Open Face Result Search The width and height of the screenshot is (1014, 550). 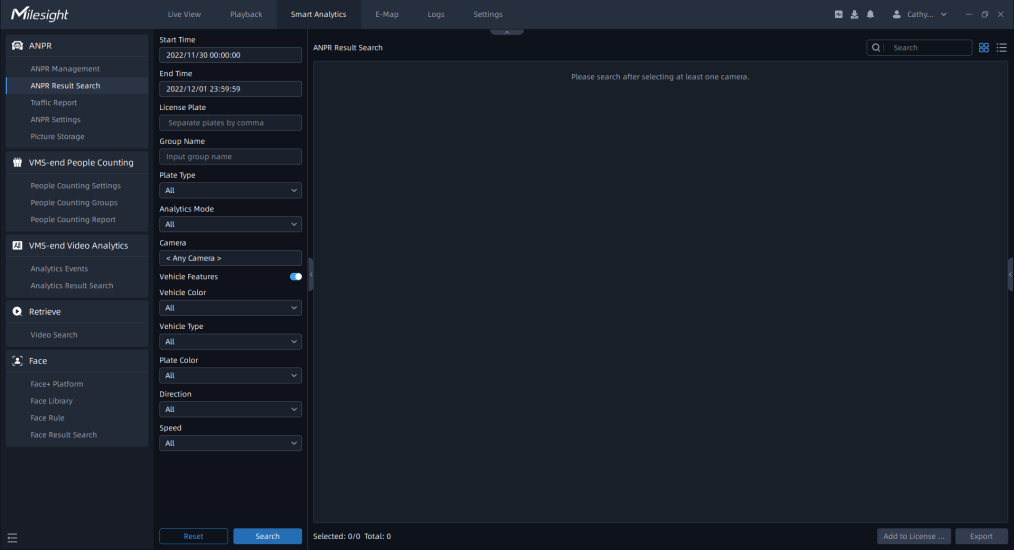click(x=63, y=435)
